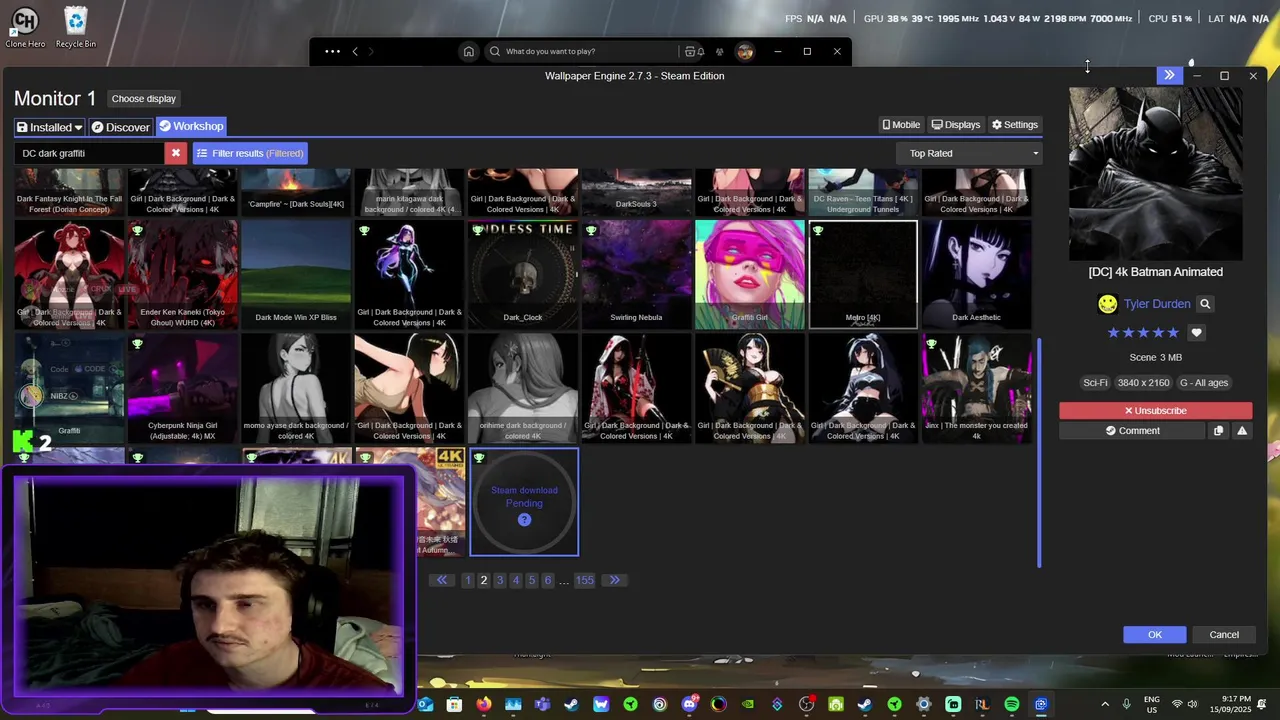Open the Filter results panel

(x=250, y=153)
